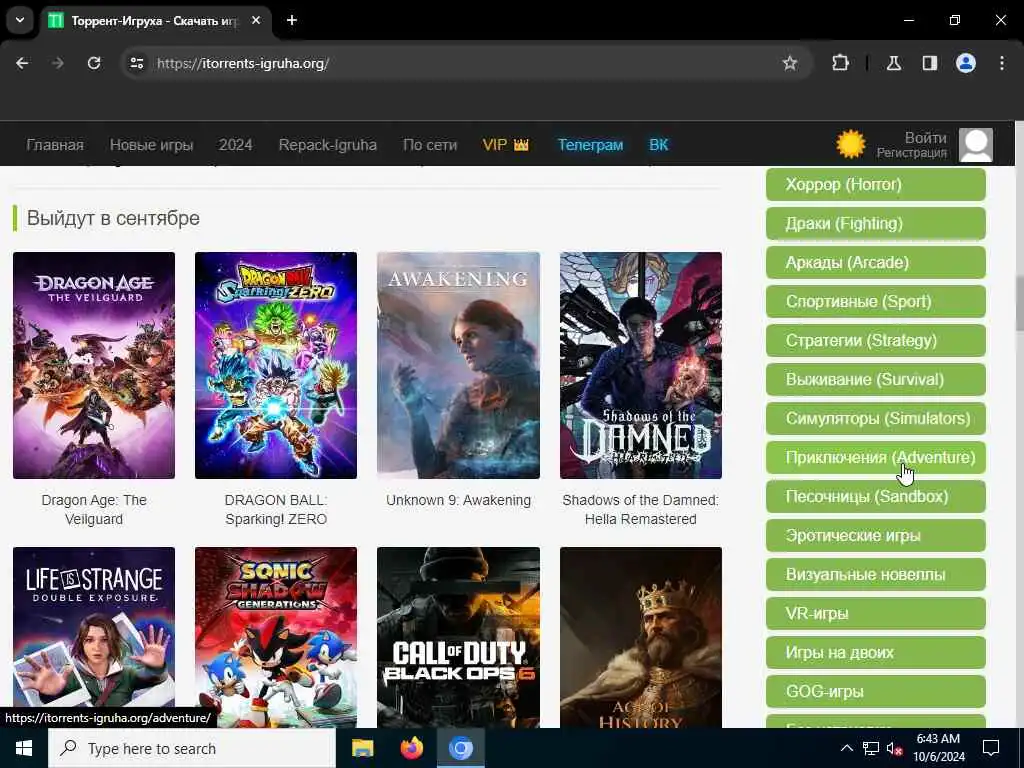Click the network tray icon
1024x768 pixels.
[871, 748]
